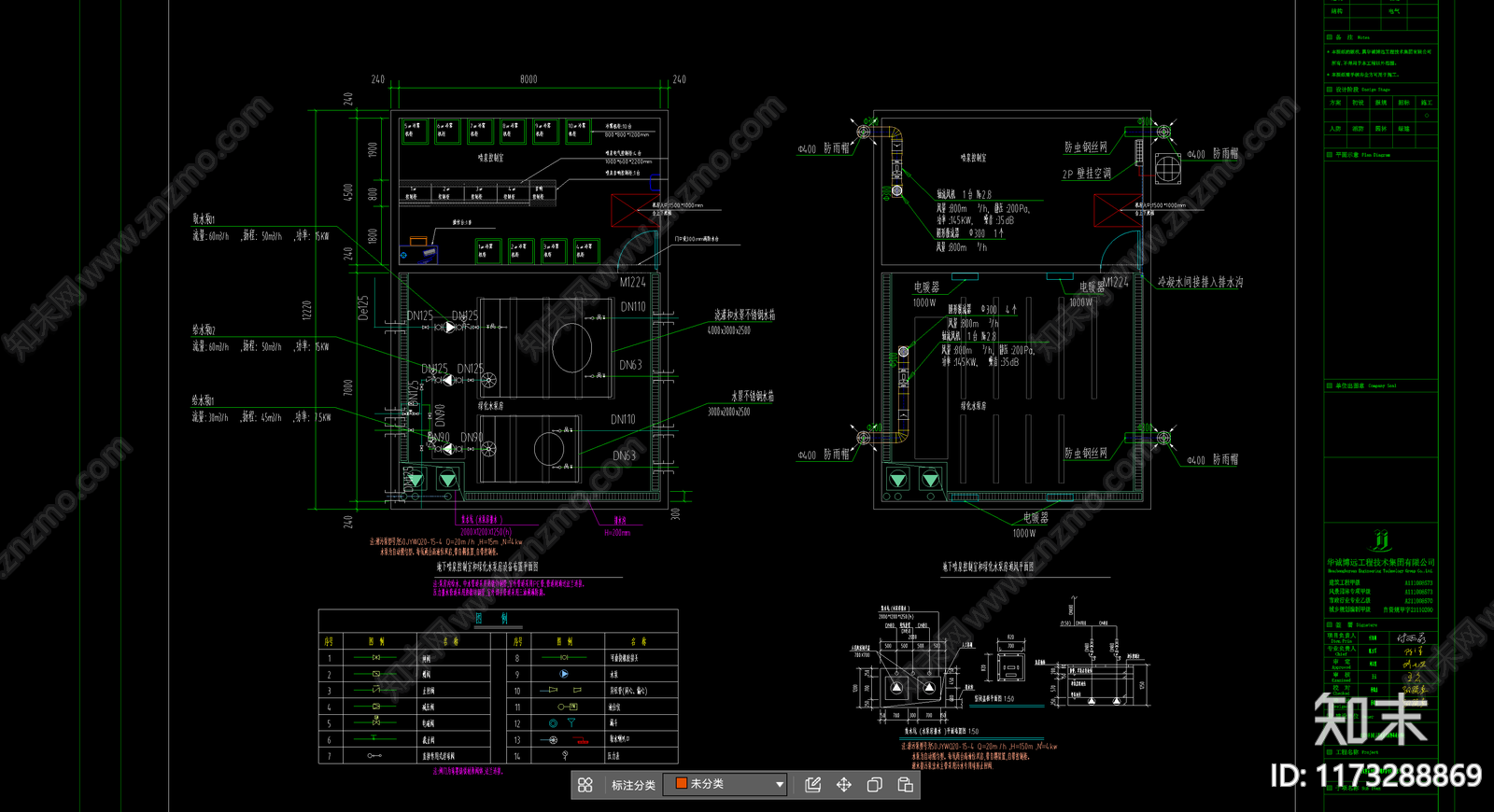Pick the orange swatch beside 未分类

[682, 784]
